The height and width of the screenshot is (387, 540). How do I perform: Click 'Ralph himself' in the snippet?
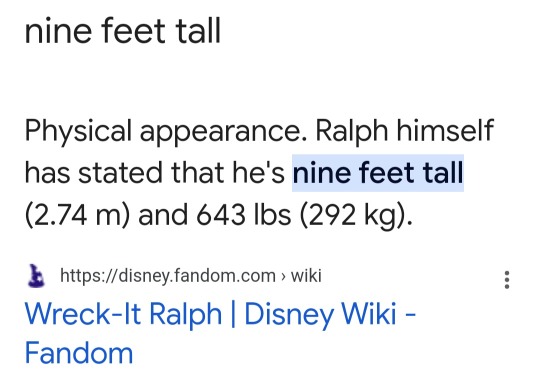405,130
